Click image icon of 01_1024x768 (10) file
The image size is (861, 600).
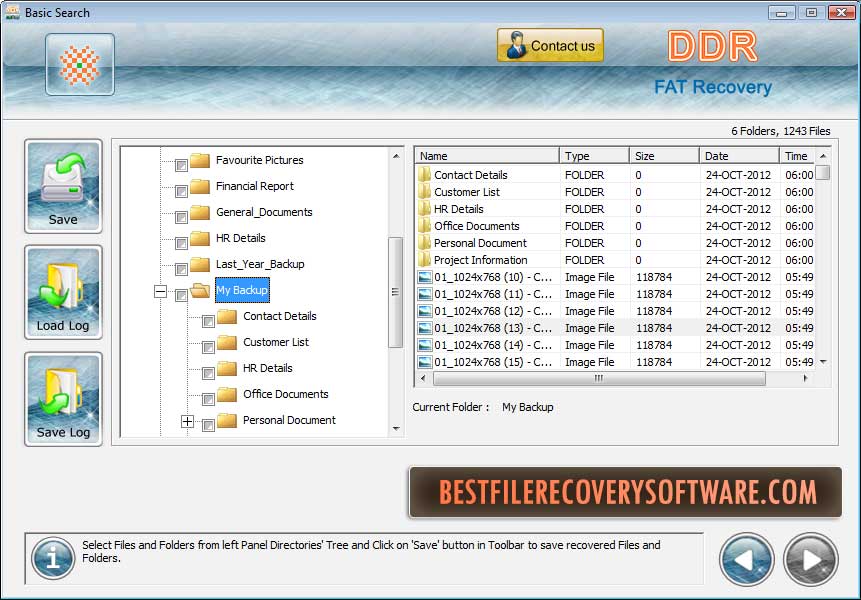click(x=424, y=277)
